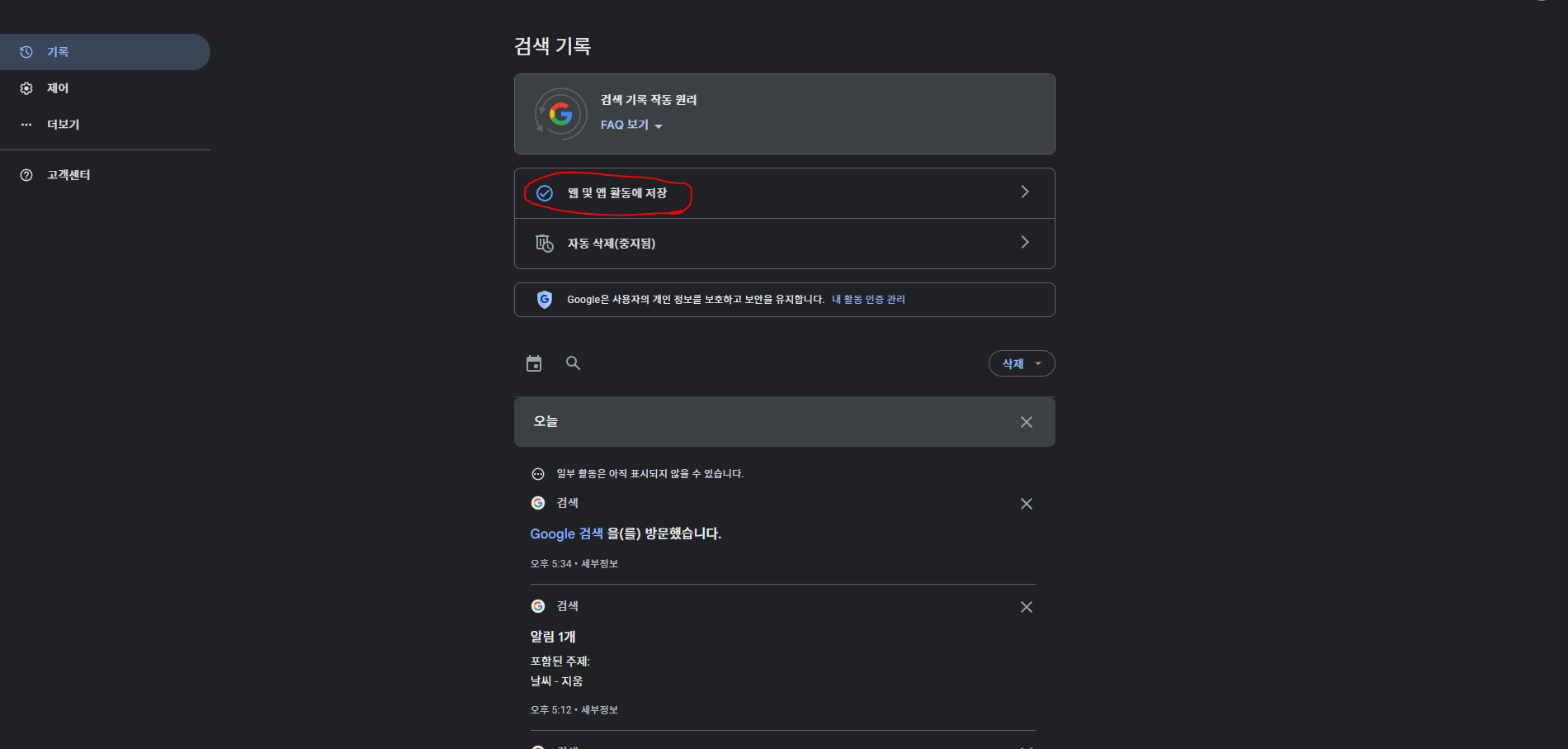1568x749 pixels.
Task: Open the Google 검색 link in today's activity
Action: click(565, 533)
